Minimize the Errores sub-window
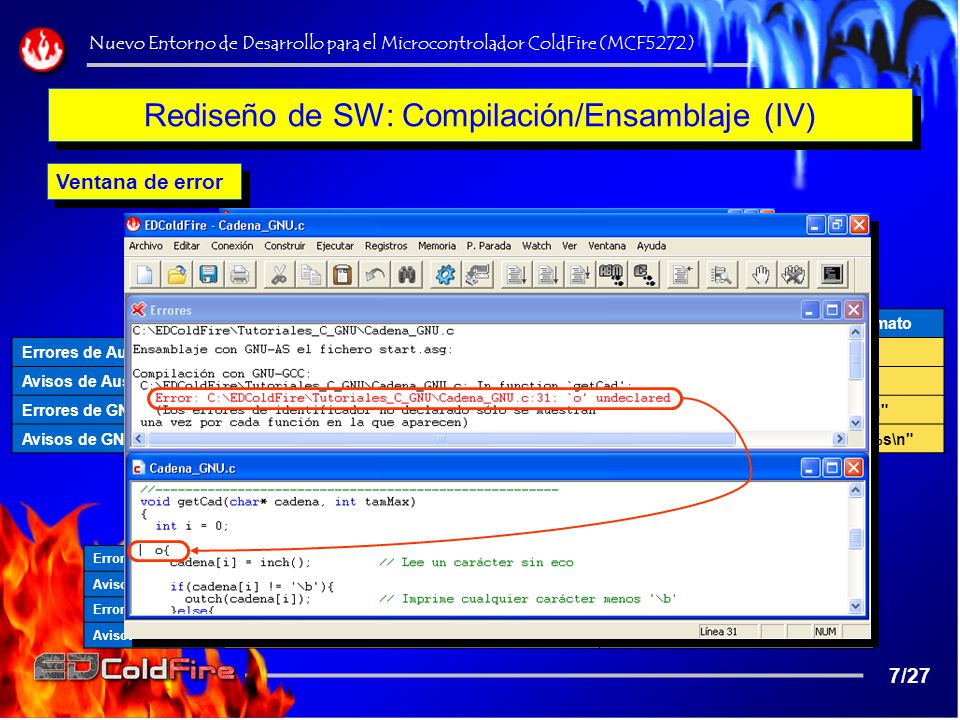This screenshot has width=960, height=720. pos(810,310)
